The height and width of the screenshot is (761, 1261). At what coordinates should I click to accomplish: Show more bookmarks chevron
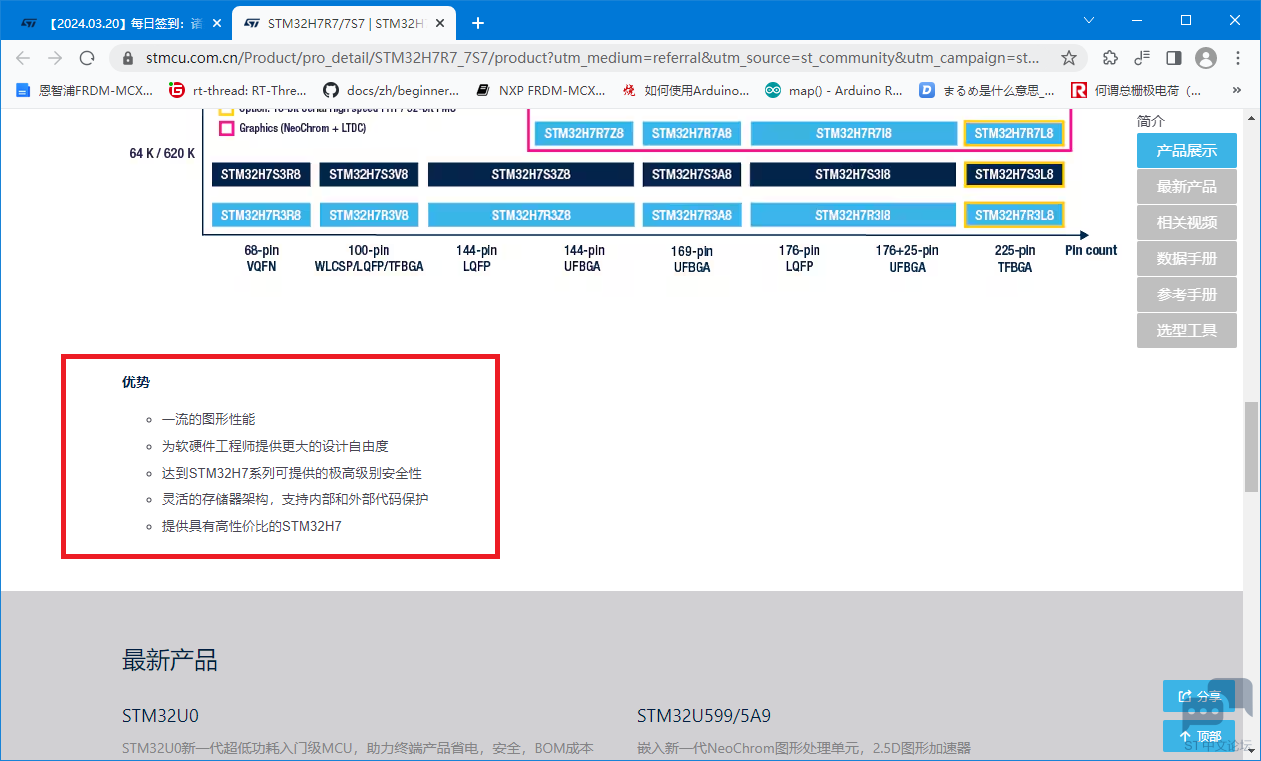1237,90
